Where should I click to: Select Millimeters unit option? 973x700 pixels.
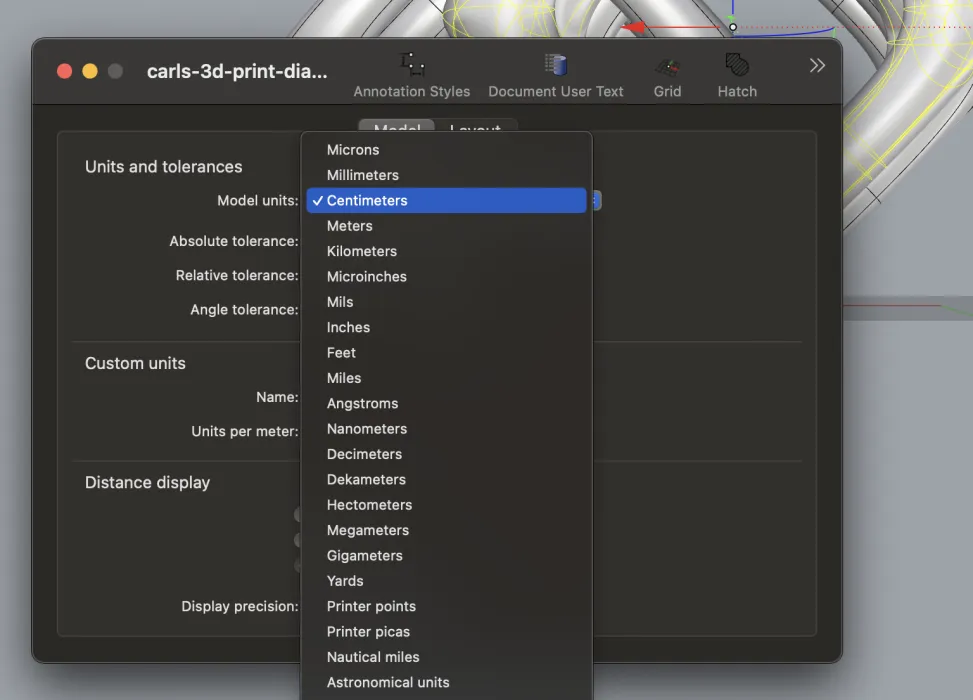pos(447,175)
